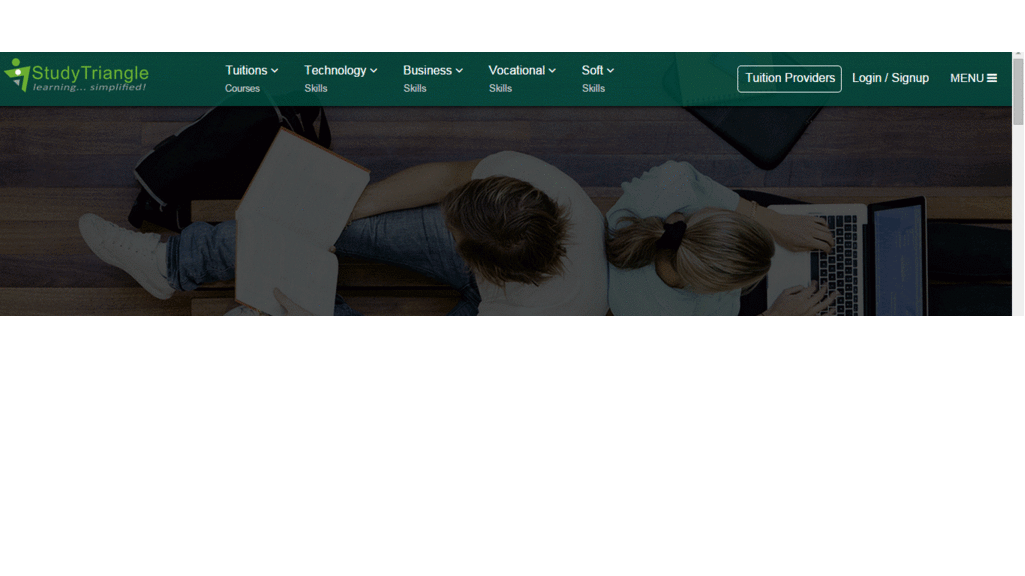Viewport: 1025px width, 576px height.
Task: Click the 'learning... simplified!' tagline
Action: 89,88
